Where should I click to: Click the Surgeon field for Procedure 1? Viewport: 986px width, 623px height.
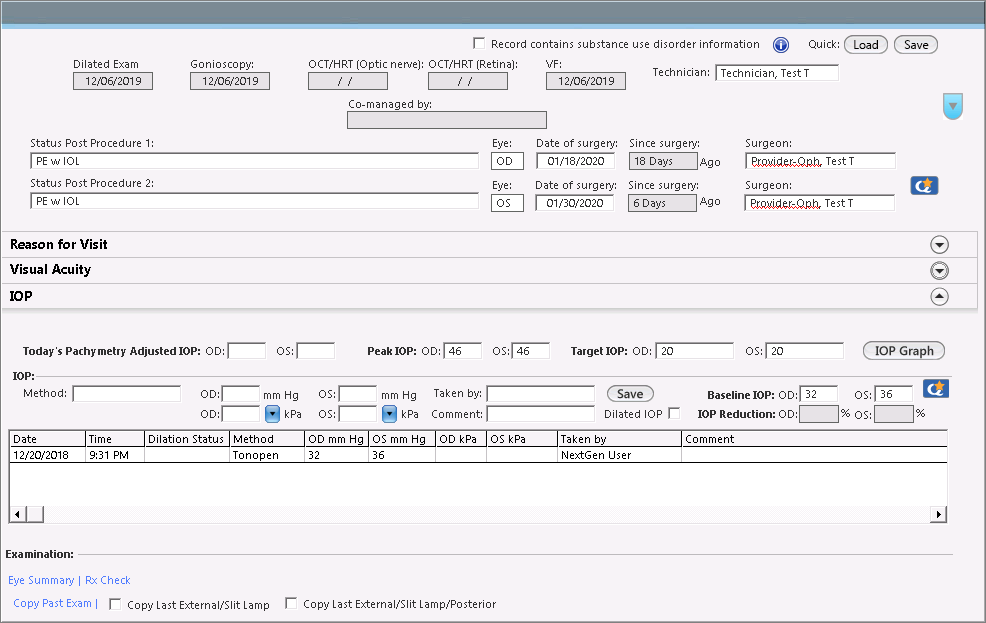(x=820, y=161)
